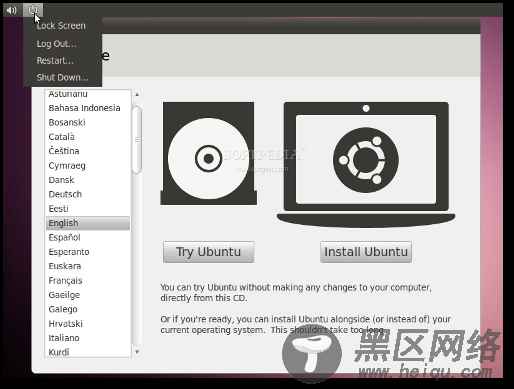Select the highlighted English entry
The image size is (514, 389).
pos(88,223)
